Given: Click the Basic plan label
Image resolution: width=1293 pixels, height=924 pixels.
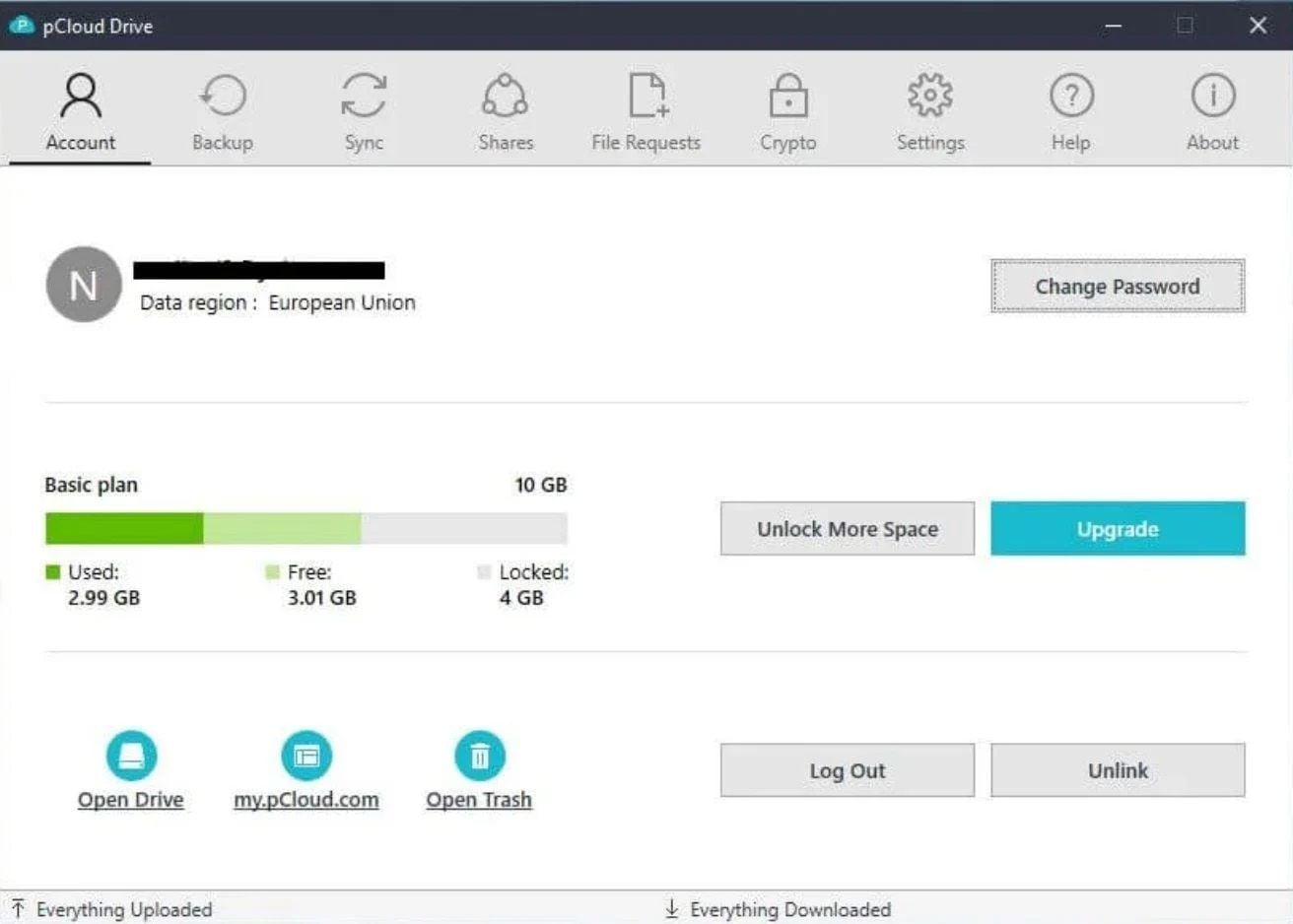Looking at the screenshot, I should 91,485.
